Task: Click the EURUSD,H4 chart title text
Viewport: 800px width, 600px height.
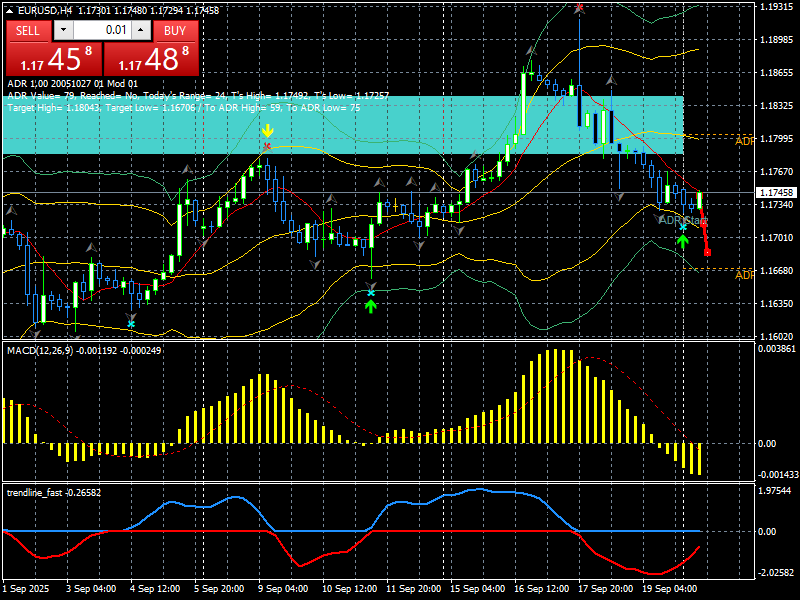Action: pyautogui.click(x=45, y=10)
